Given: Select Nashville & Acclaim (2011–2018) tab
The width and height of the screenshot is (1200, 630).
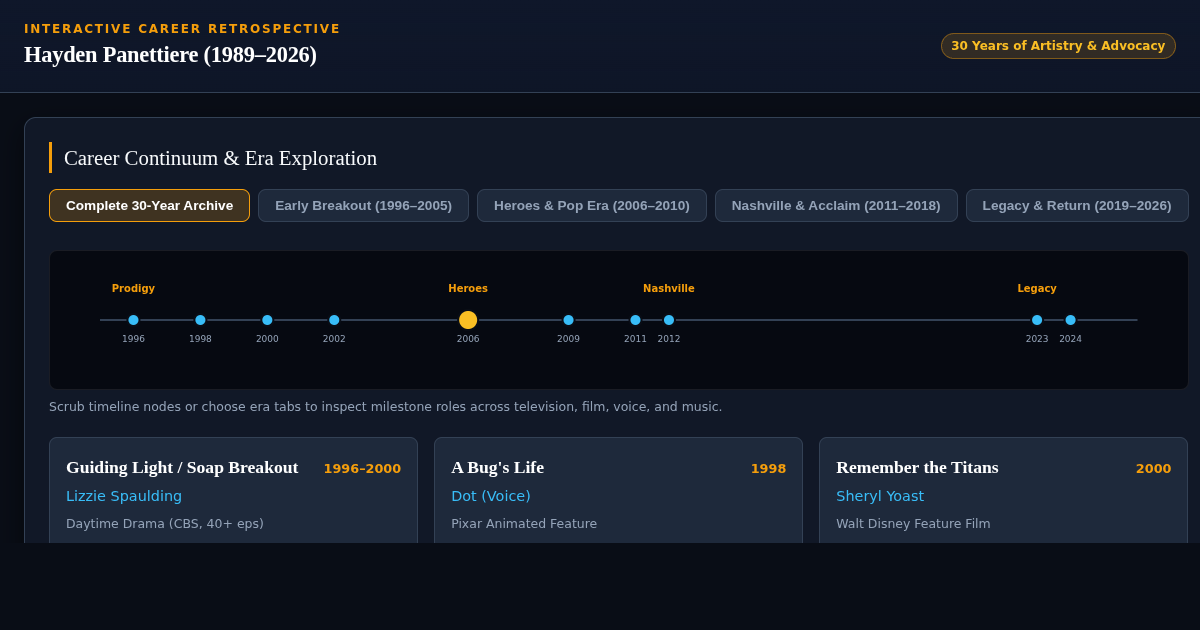Looking at the screenshot, I should click(x=836, y=205).
